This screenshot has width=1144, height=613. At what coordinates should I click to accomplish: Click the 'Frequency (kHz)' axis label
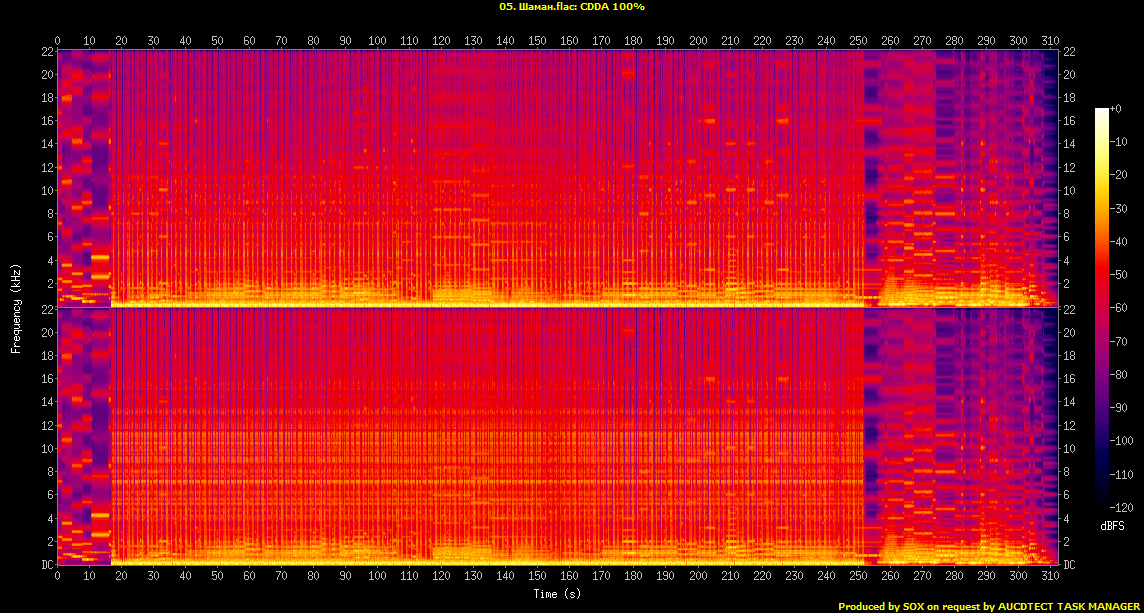[16, 307]
